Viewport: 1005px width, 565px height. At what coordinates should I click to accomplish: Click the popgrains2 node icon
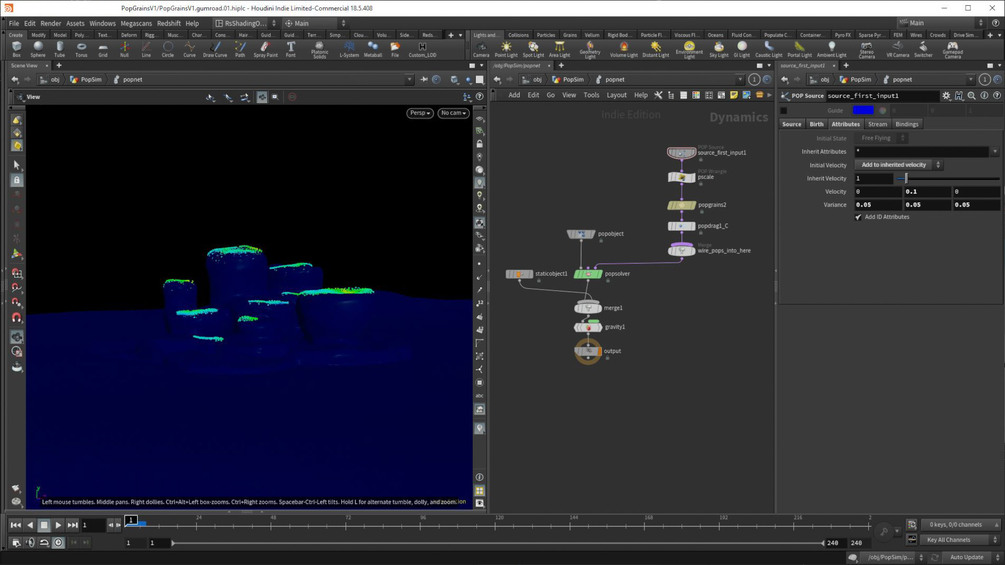click(681, 205)
